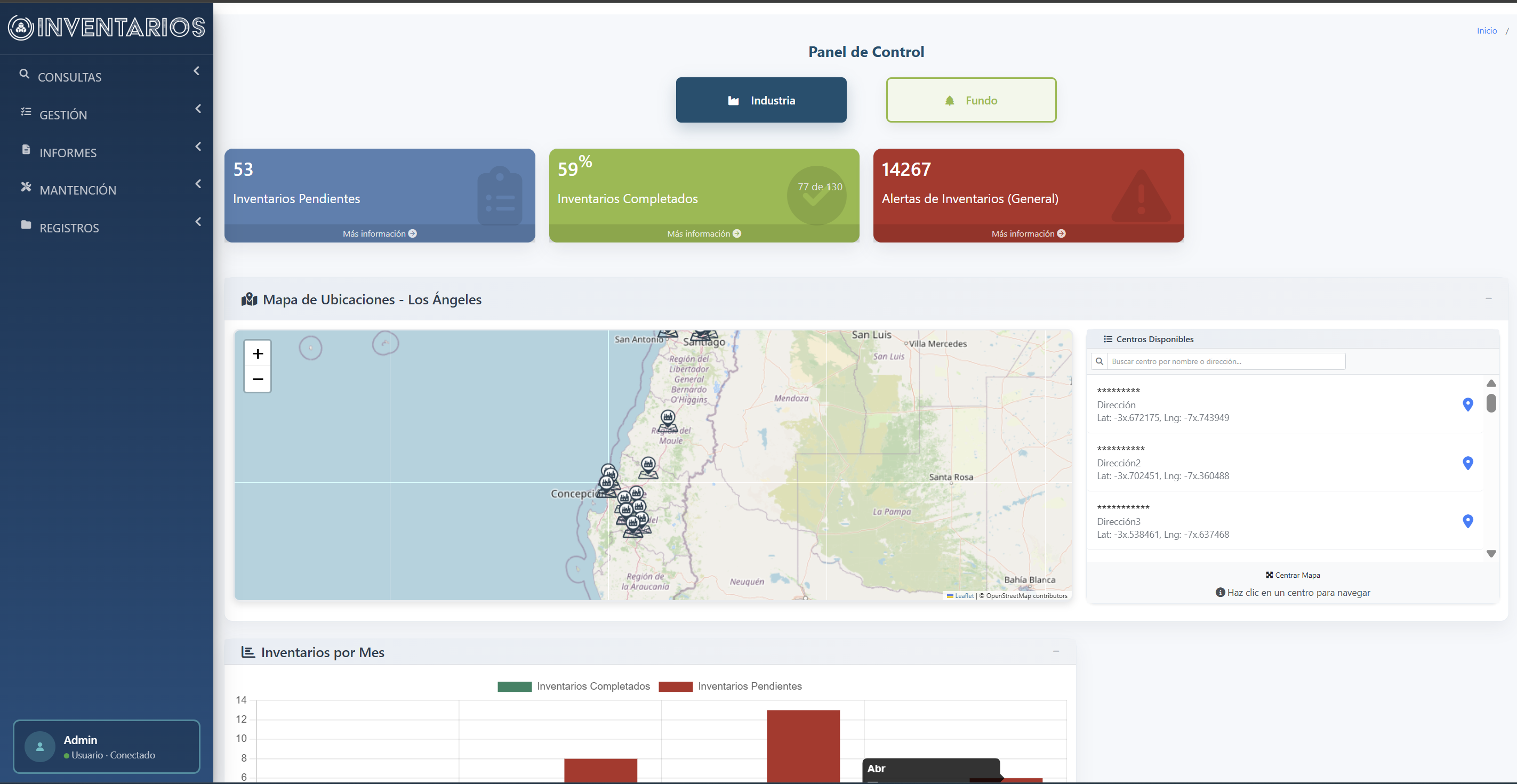The image size is (1517, 784).
Task: Click Más información under Inventarios Pendientes
Action: point(379,233)
